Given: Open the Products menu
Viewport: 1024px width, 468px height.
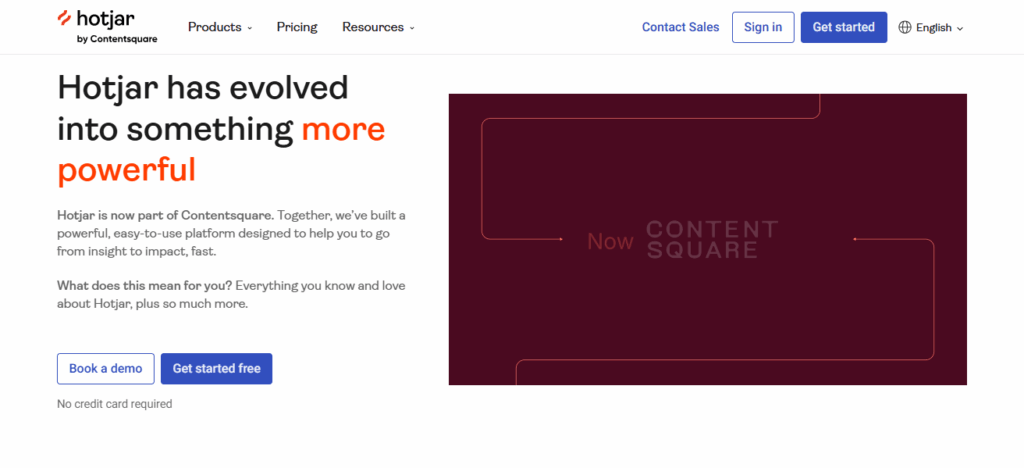Looking at the screenshot, I should click(215, 27).
